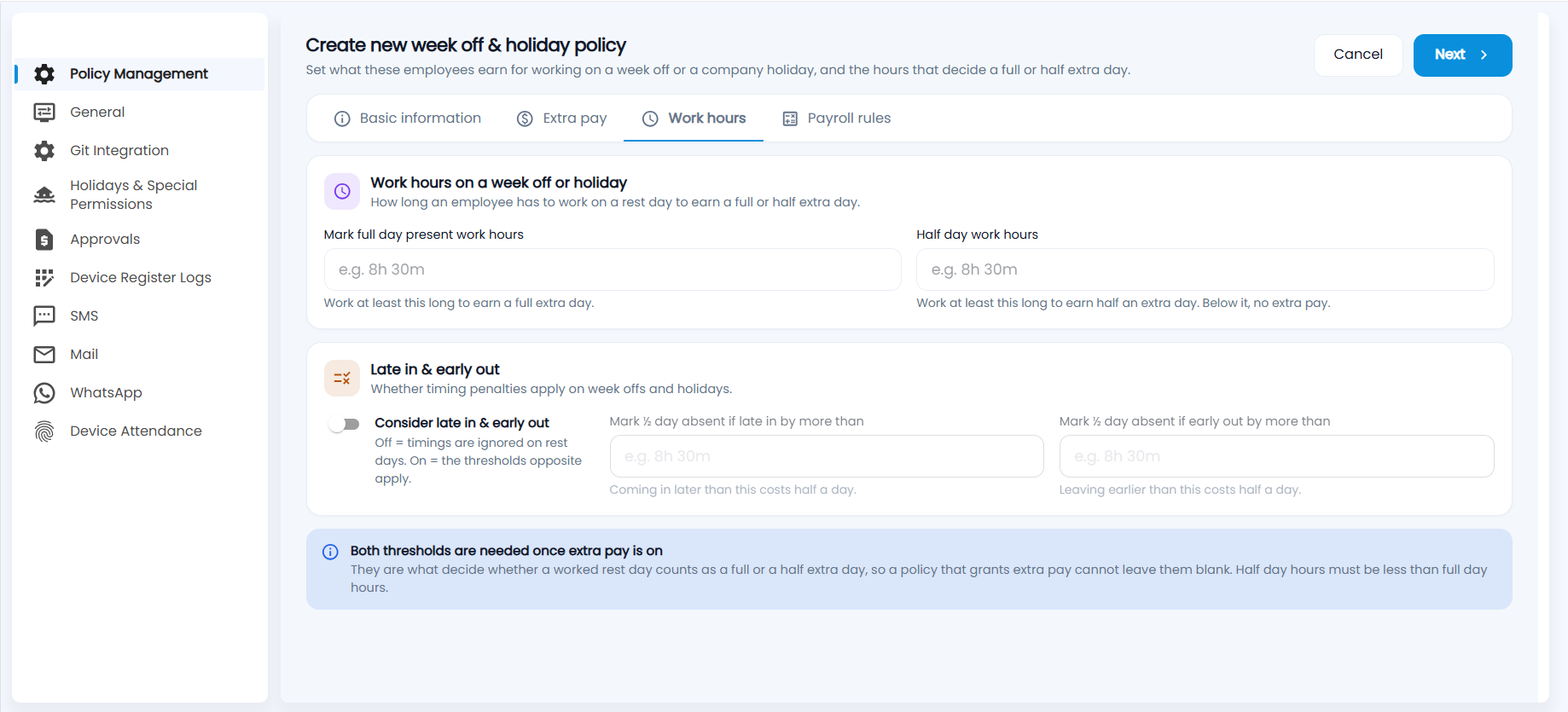
Task: Click the Payroll rules calculator icon
Action: (x=790, y=119)
